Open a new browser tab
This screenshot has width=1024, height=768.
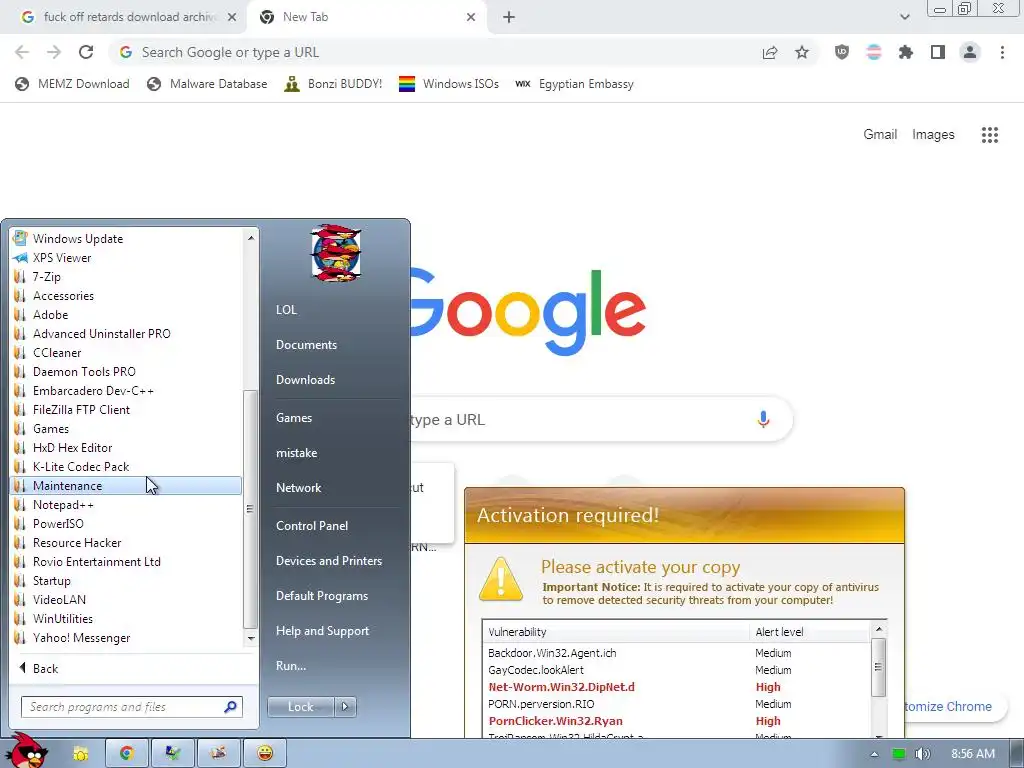(x=509, y=18)
